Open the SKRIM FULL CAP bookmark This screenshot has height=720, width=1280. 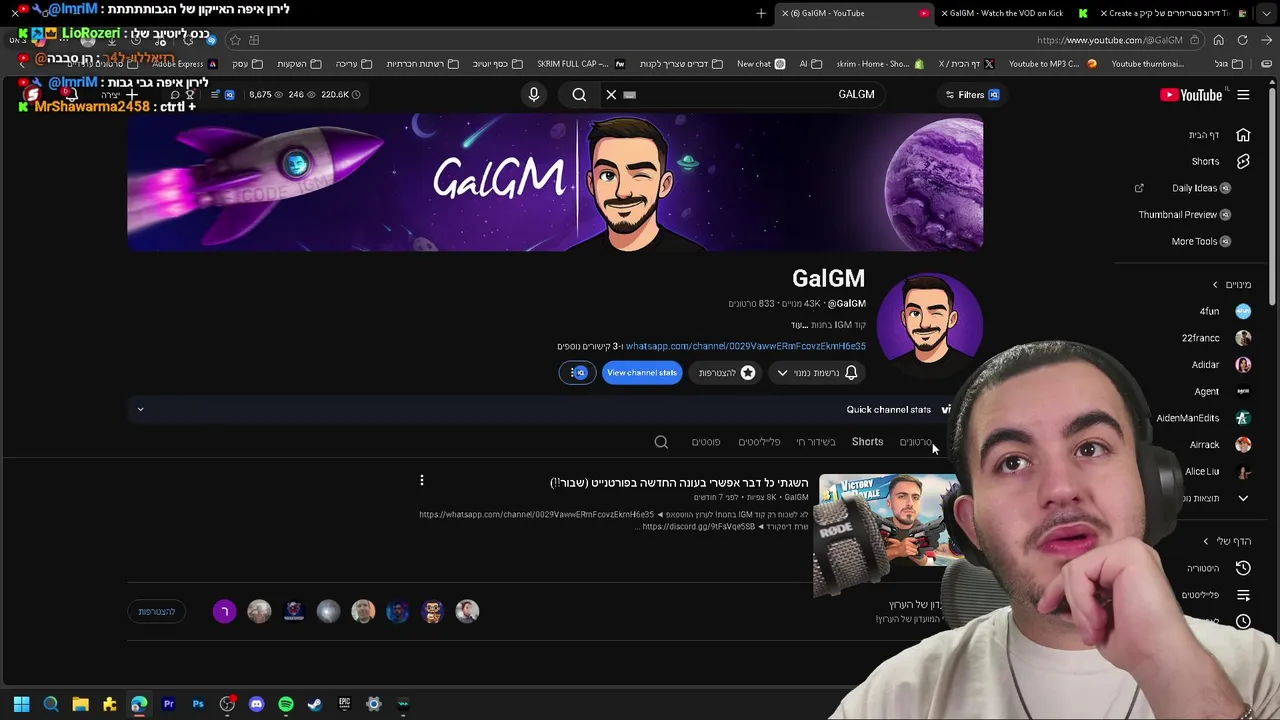[580, 64]
